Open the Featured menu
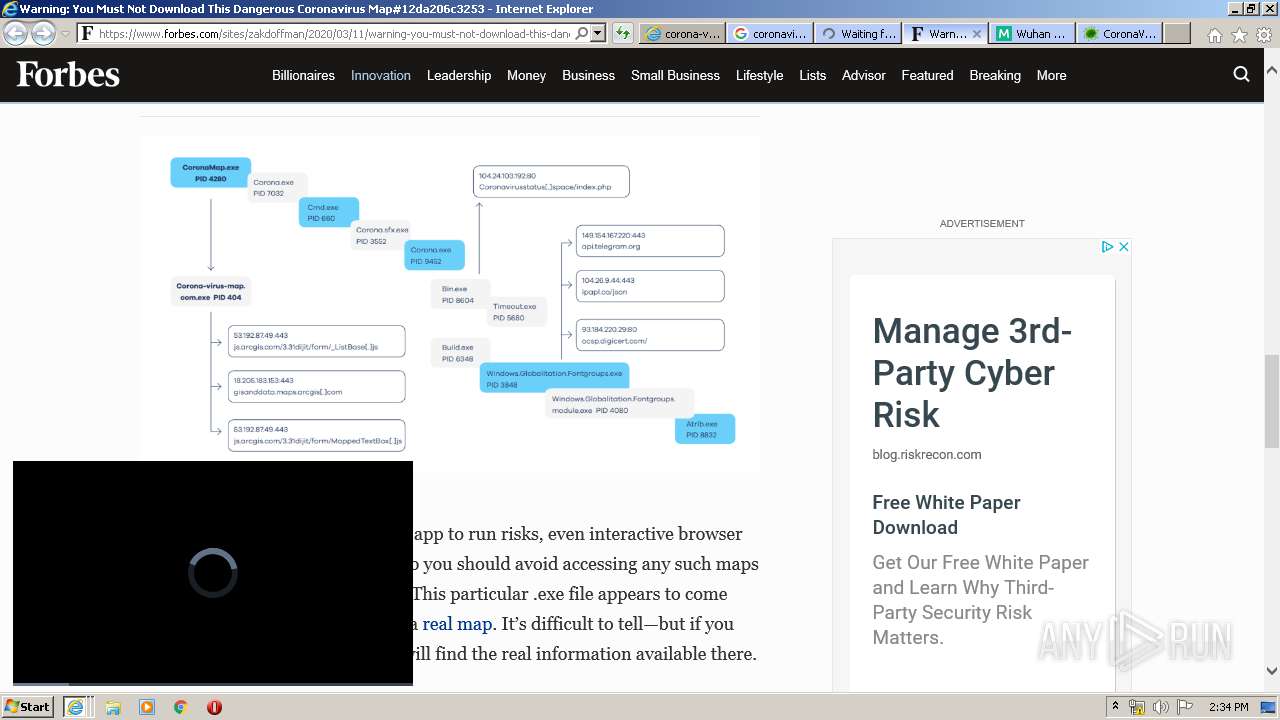 pos(927,75)
